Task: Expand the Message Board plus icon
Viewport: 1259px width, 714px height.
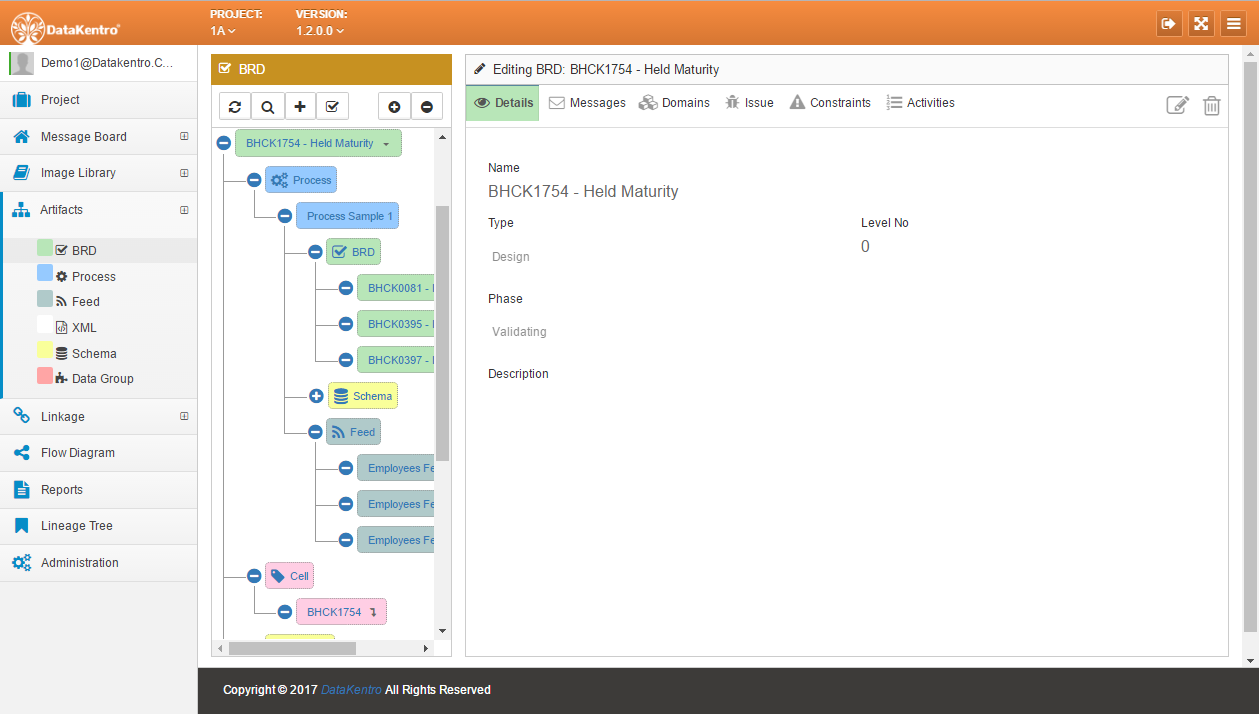Action: (x=184, y=137)
